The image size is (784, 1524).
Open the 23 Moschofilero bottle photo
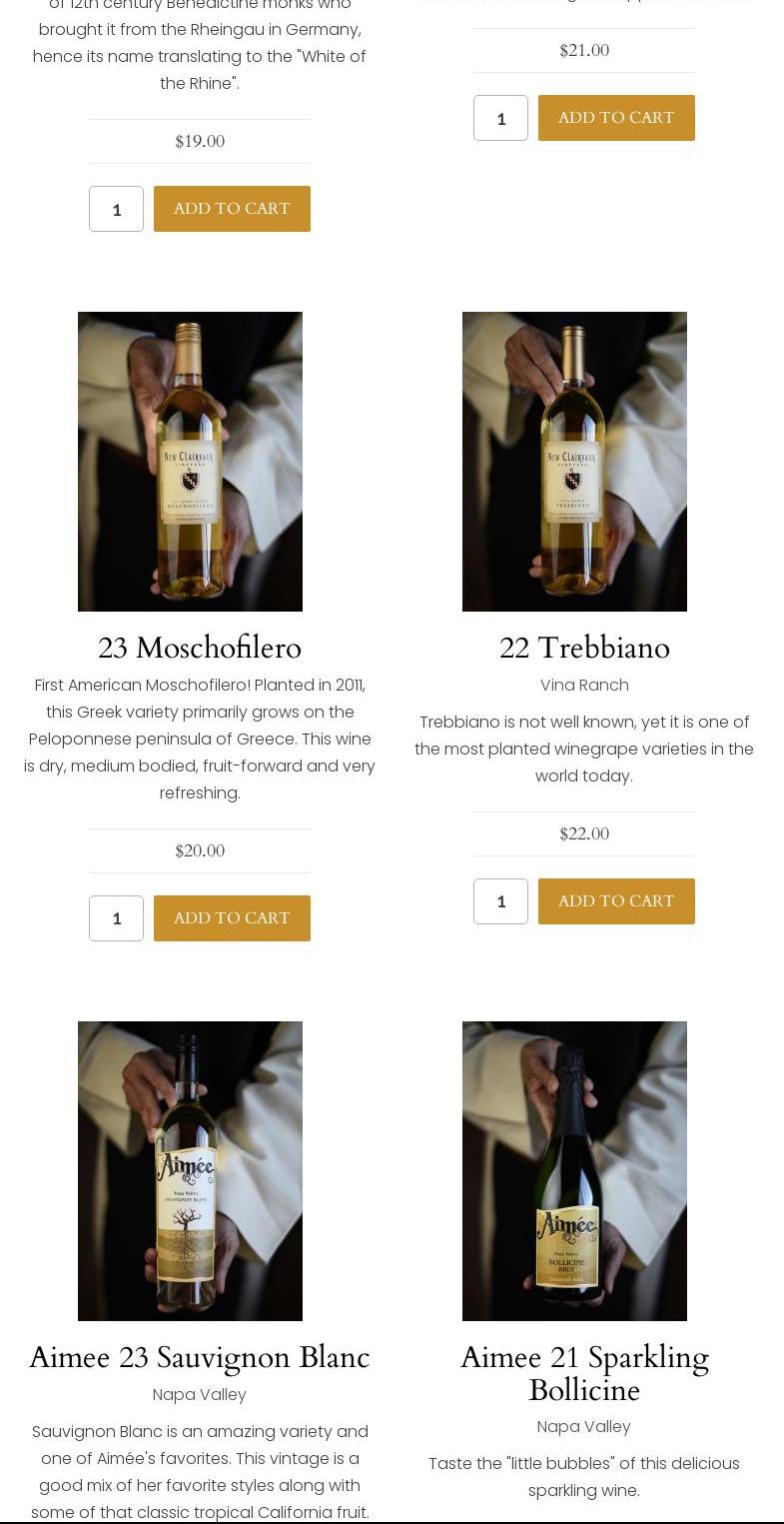[x=190, y=462]
